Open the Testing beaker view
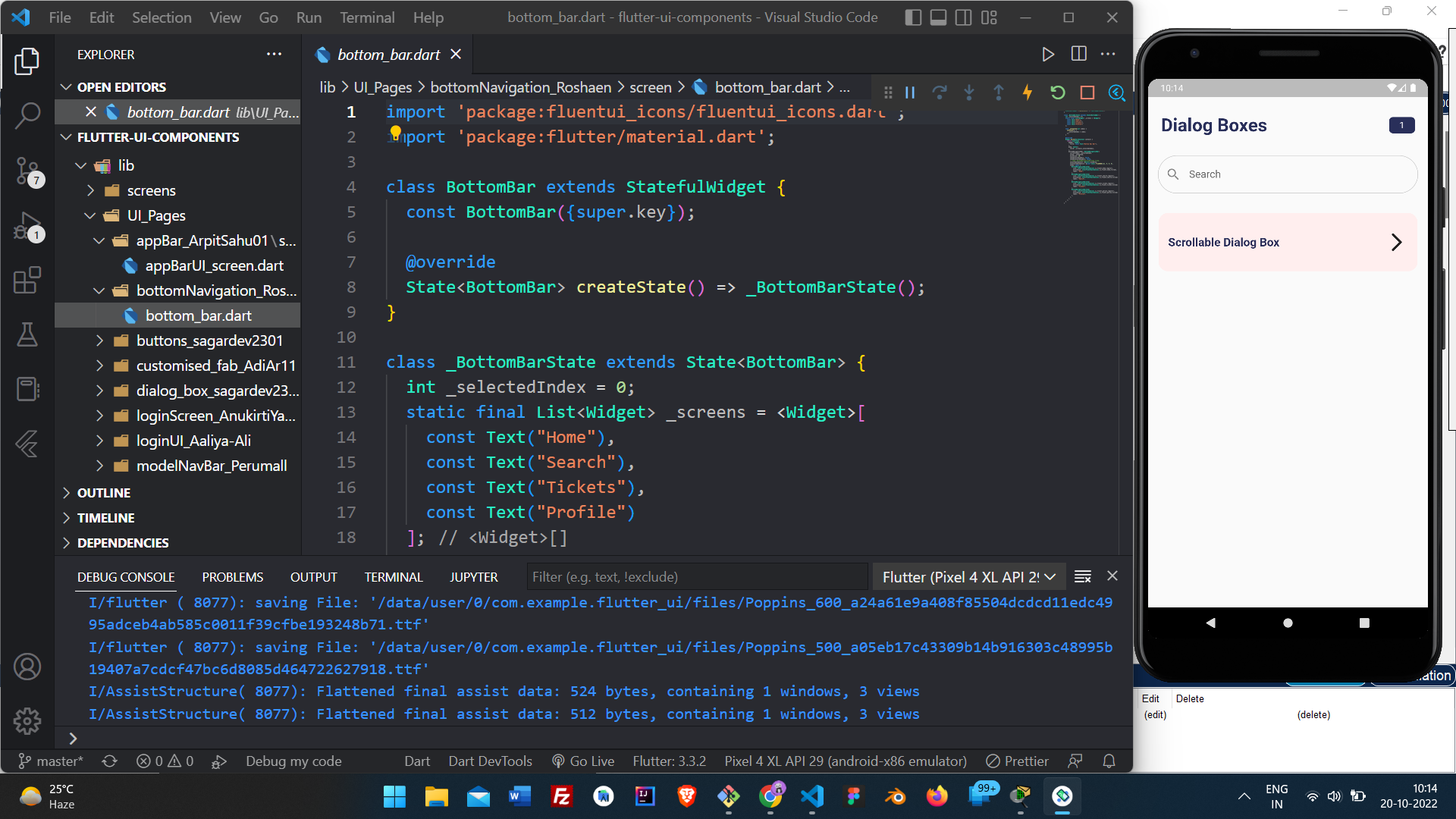The image size is (1456, 819). [x=28, y=335]
